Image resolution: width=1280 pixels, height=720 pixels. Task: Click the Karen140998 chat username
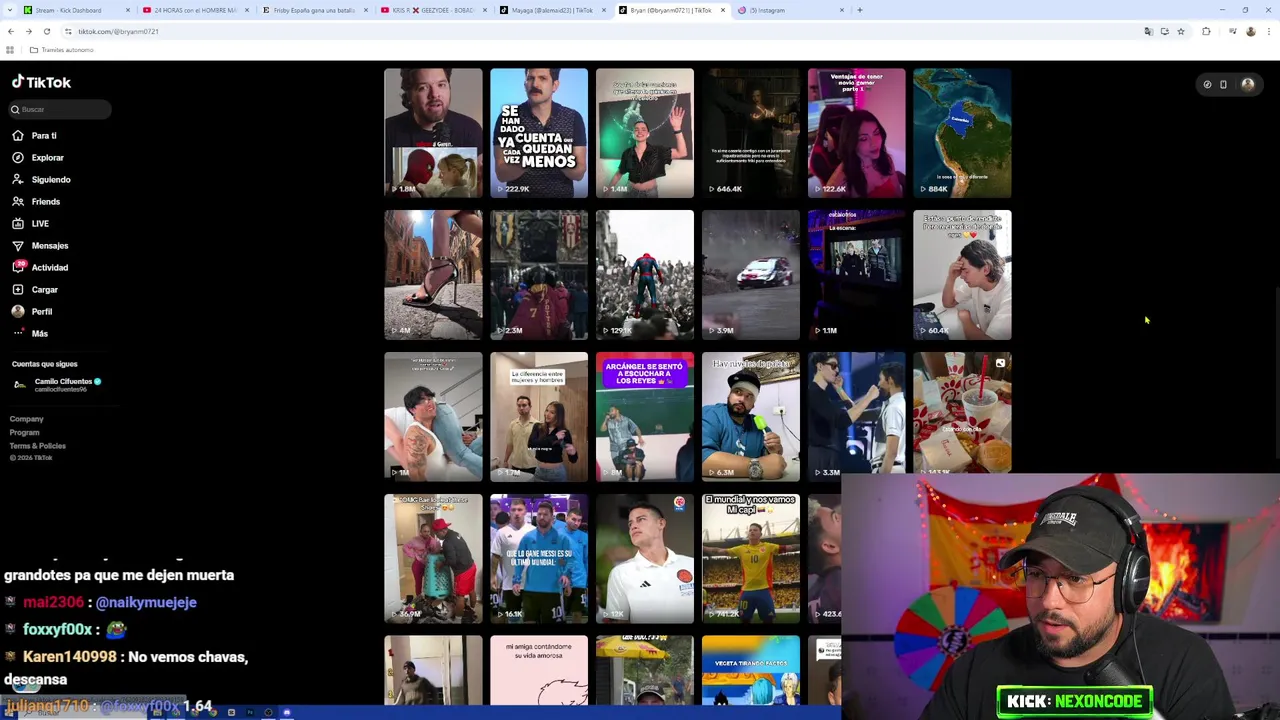point(70,657)
